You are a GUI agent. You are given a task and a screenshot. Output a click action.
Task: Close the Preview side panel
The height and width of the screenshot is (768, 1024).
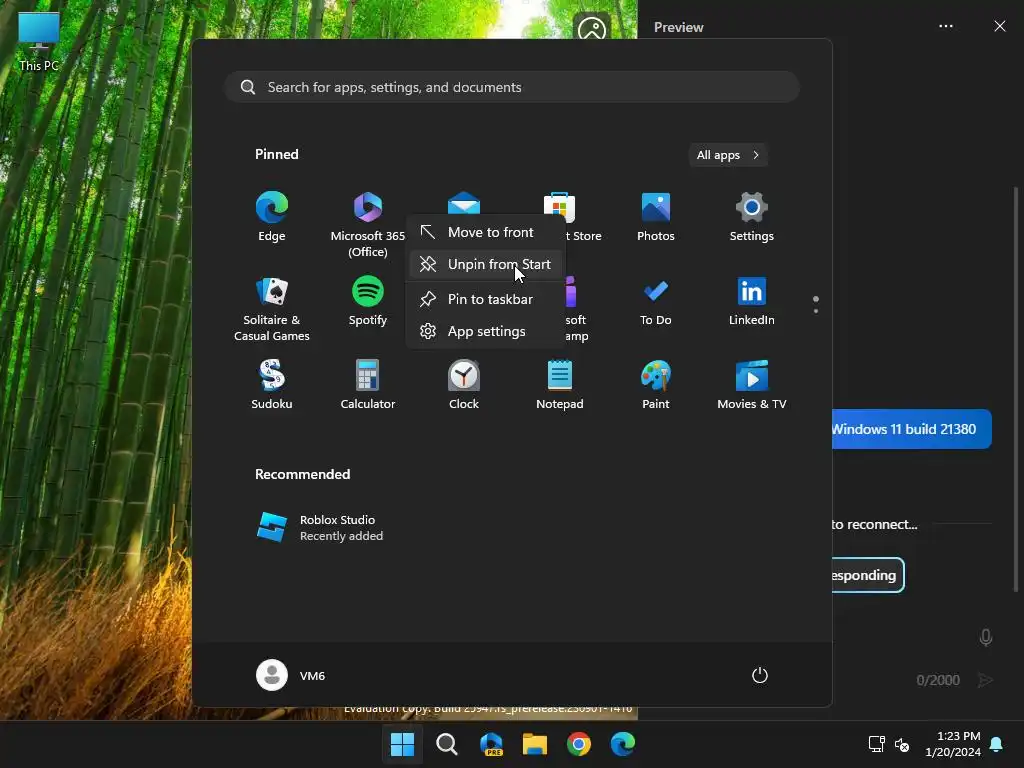(x=1000, y=26)
